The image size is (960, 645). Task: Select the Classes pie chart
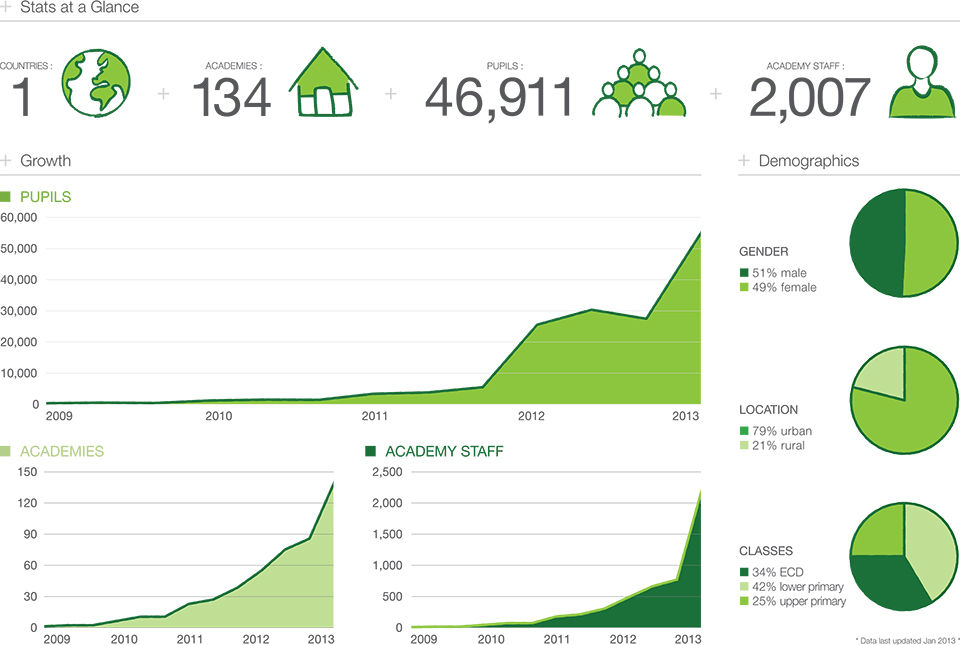tap(904, 557)
